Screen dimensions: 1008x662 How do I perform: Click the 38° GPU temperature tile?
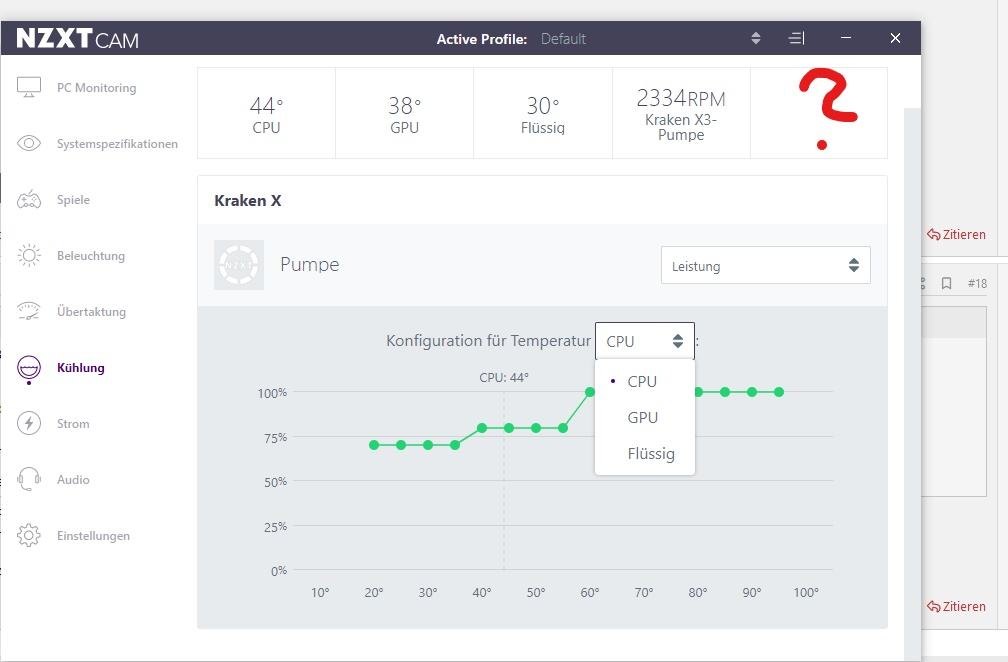pos(404,113)
